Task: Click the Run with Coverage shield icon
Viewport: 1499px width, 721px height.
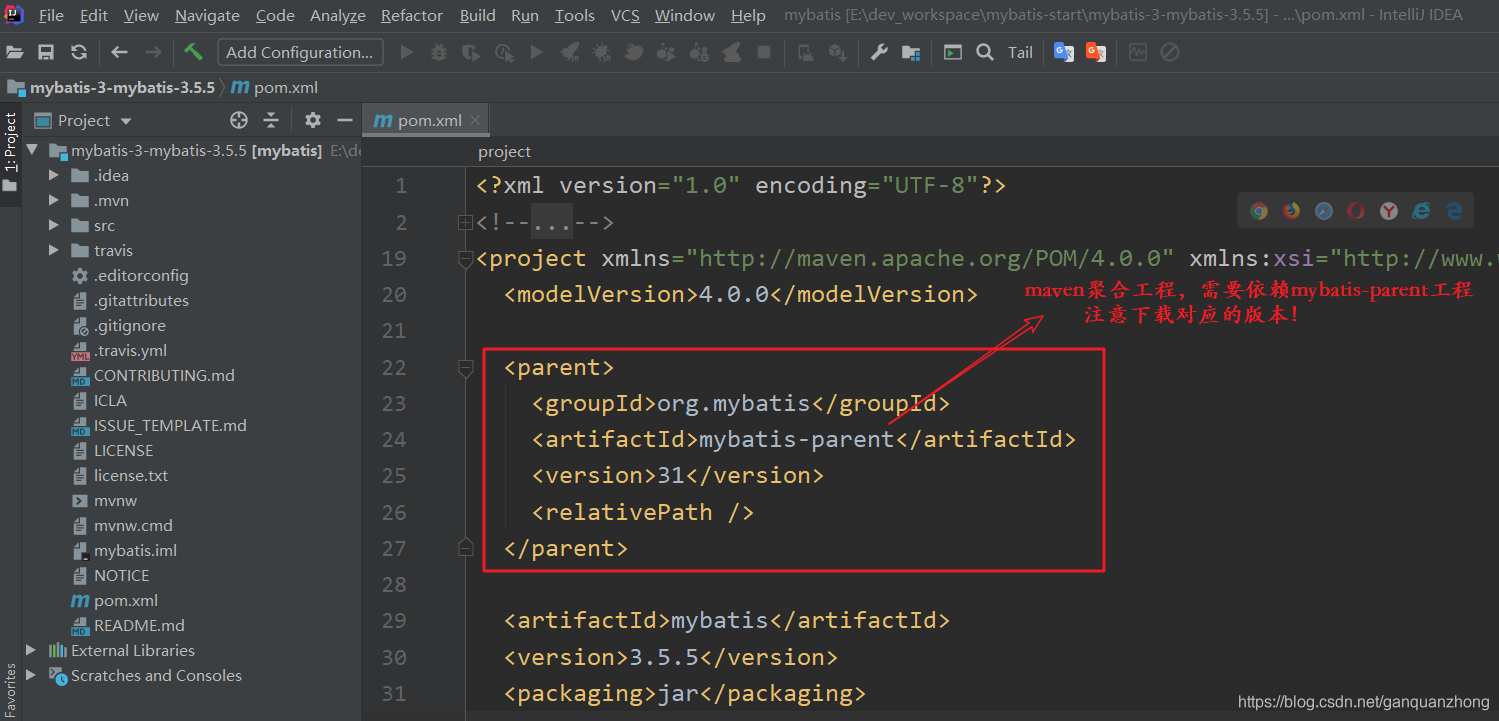Action: pos(471,52)
